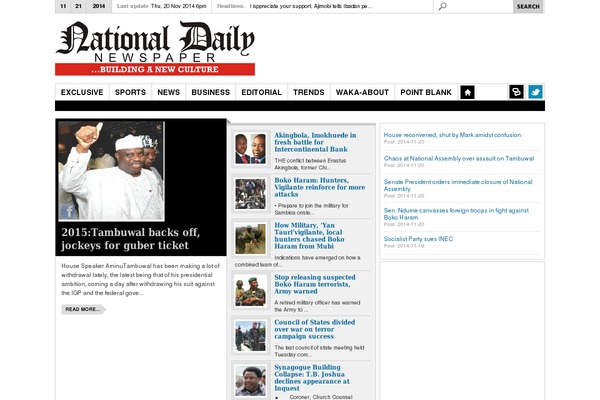Click the '...BUILDING A NEW CULTURE' red banner
Viewport: 600px width, 400px height.
[x=155, y=69]
